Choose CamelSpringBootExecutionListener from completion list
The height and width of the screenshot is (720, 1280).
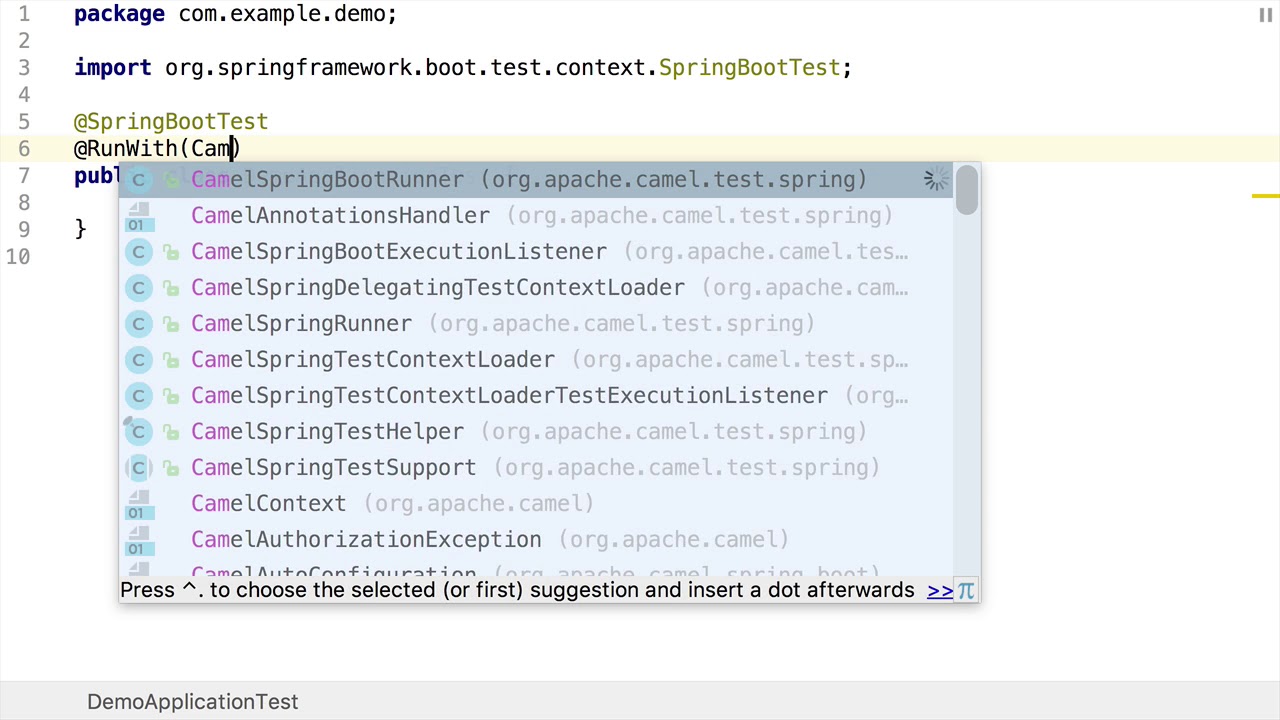(x=536, y=252)
